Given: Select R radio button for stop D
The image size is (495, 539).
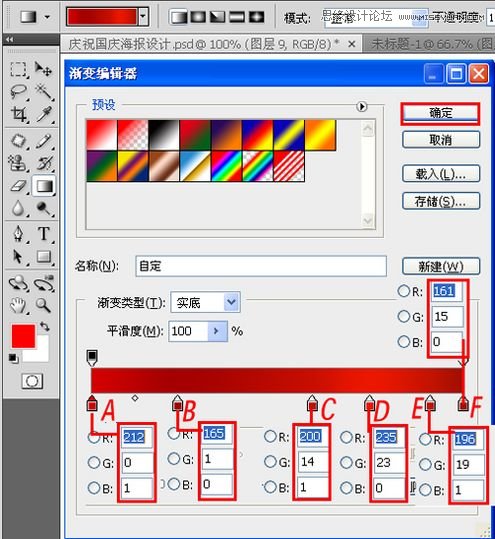Looking at the screenshot, I should 346,437.
